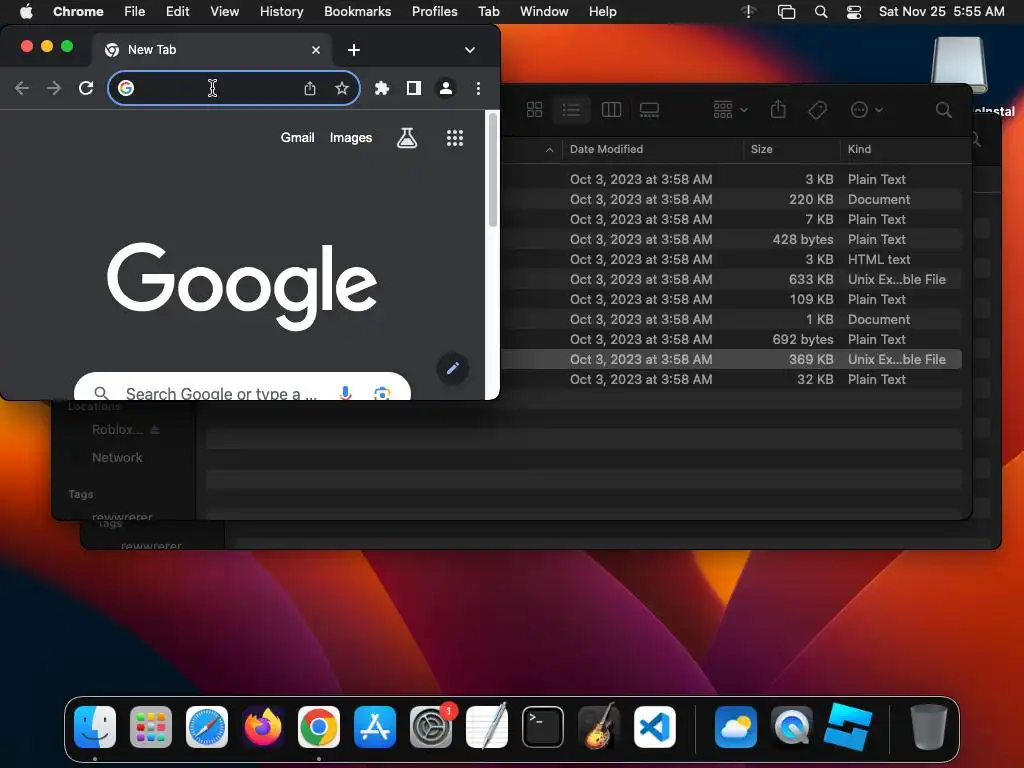Open Terminal from the Dock
Image resolution: width=1024 pixels, height=768 pixels.
(543, 727)
